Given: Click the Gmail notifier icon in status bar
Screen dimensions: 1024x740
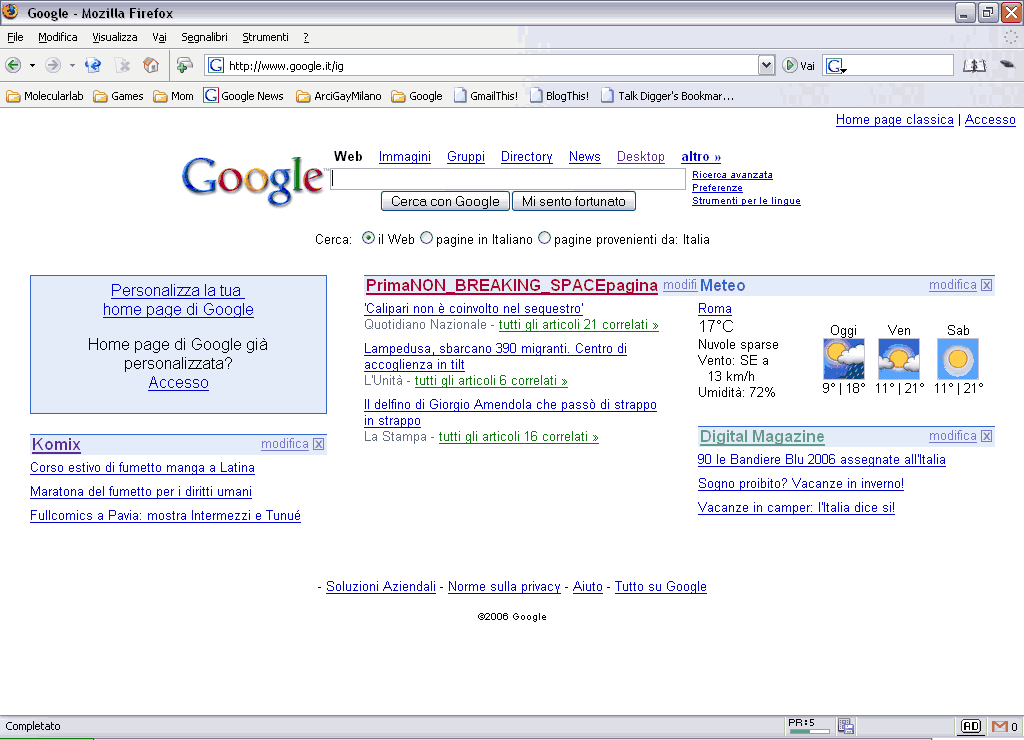Looking at the screenshot, I should coord(1000,726).
